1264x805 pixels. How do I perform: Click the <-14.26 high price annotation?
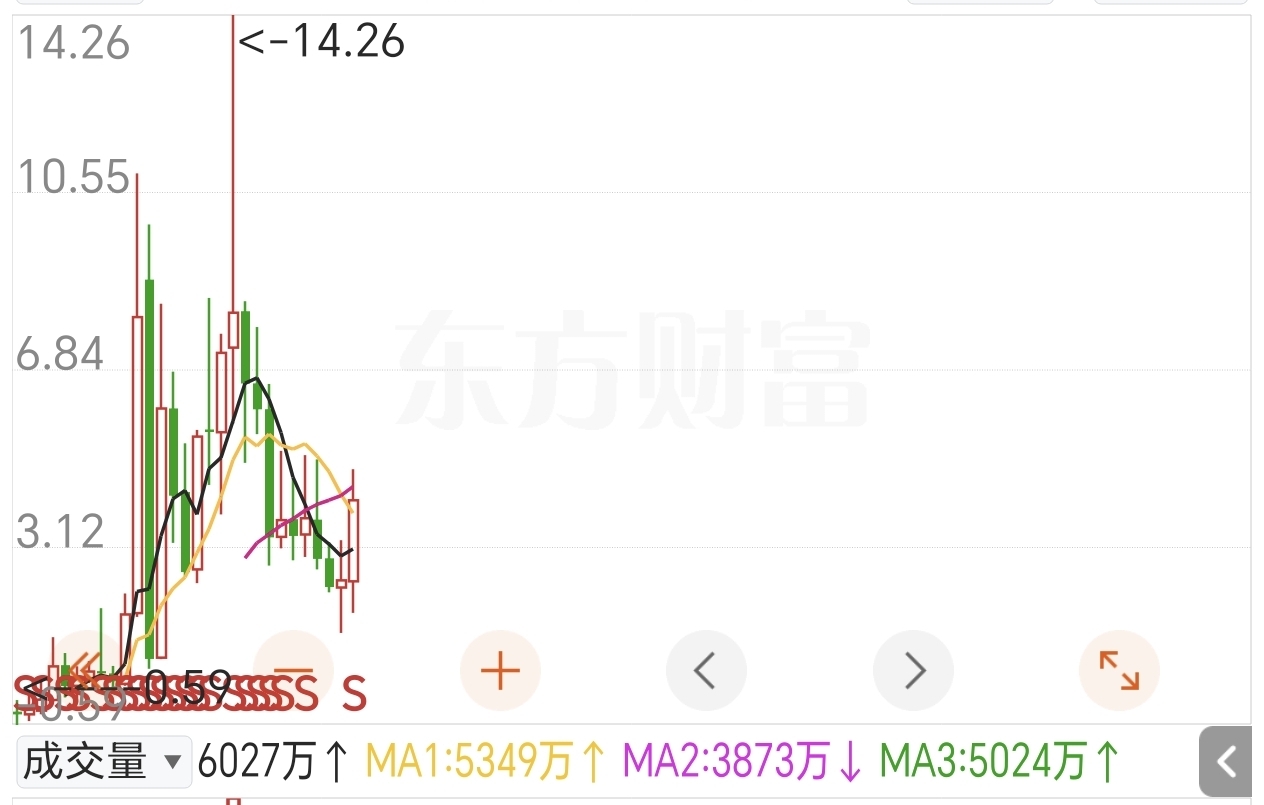(x=322, y=42)
